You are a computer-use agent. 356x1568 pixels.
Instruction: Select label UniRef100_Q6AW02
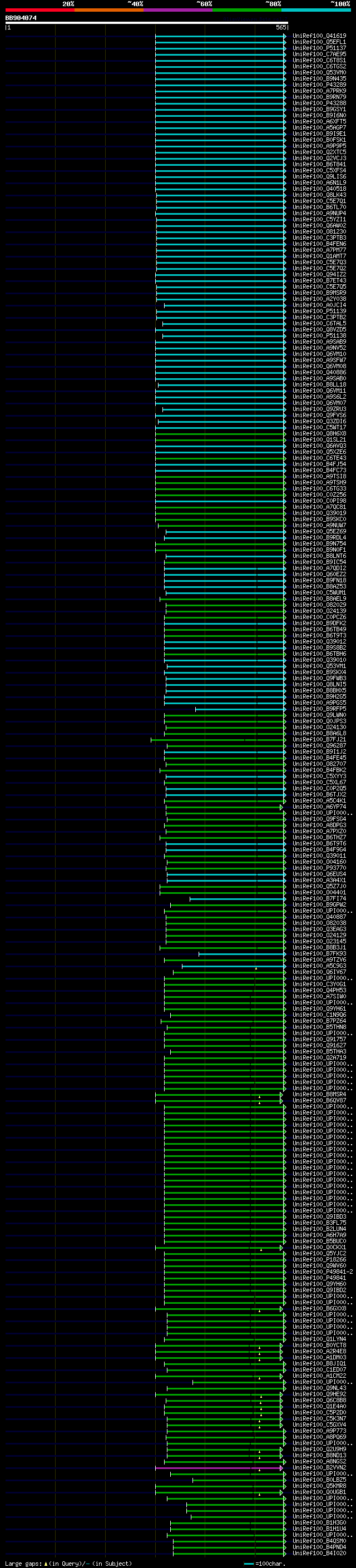pyautogui.click(x=319, y=225)
